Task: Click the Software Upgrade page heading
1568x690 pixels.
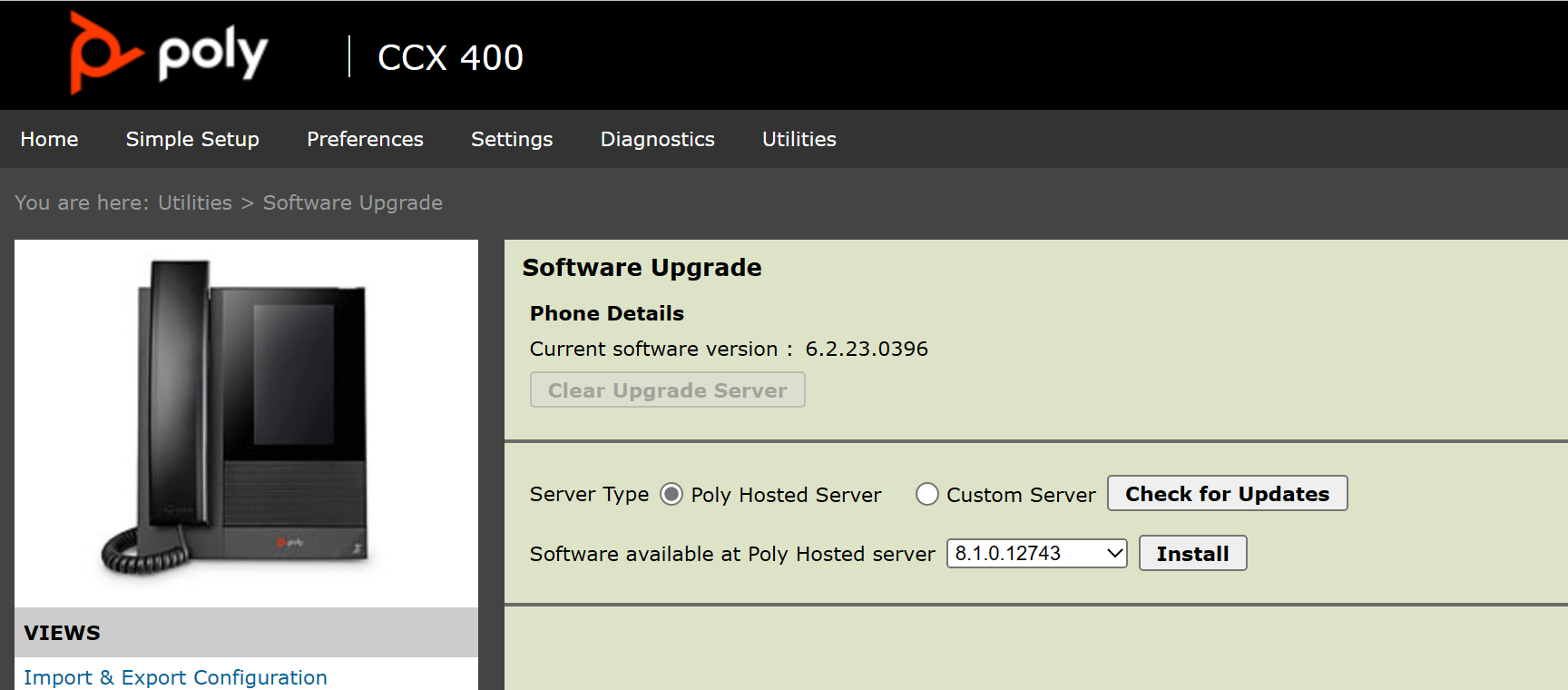Action: pyautogui.click(x=642, y=267)
